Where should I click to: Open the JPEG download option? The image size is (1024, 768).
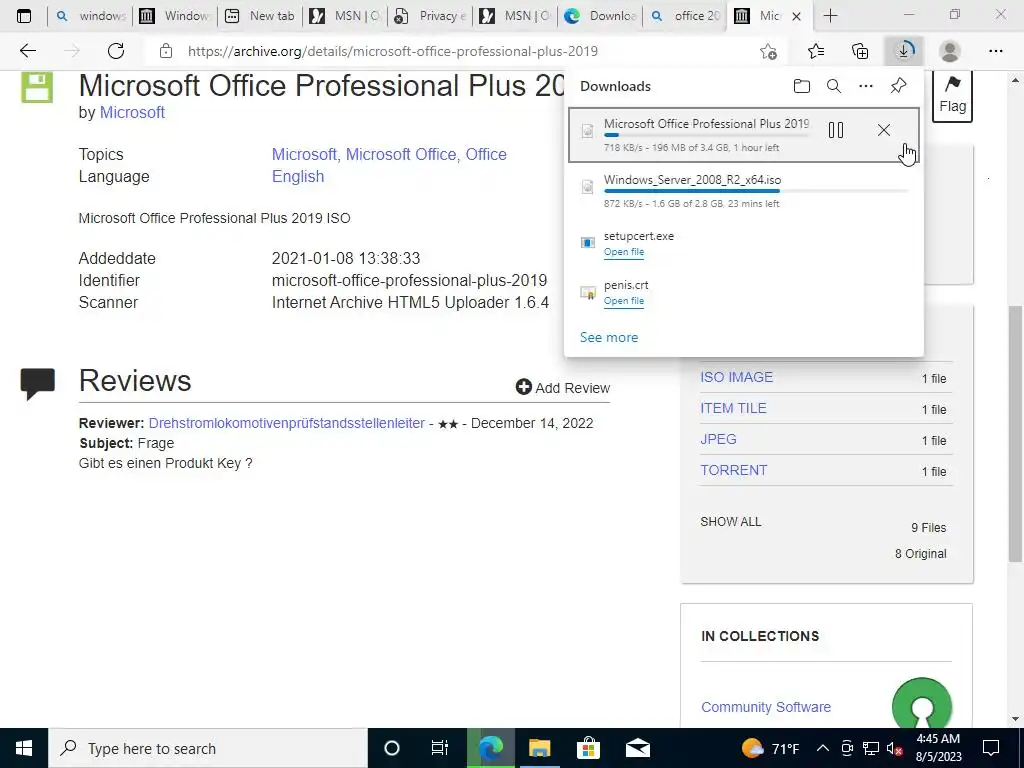[x=718, y=439]
